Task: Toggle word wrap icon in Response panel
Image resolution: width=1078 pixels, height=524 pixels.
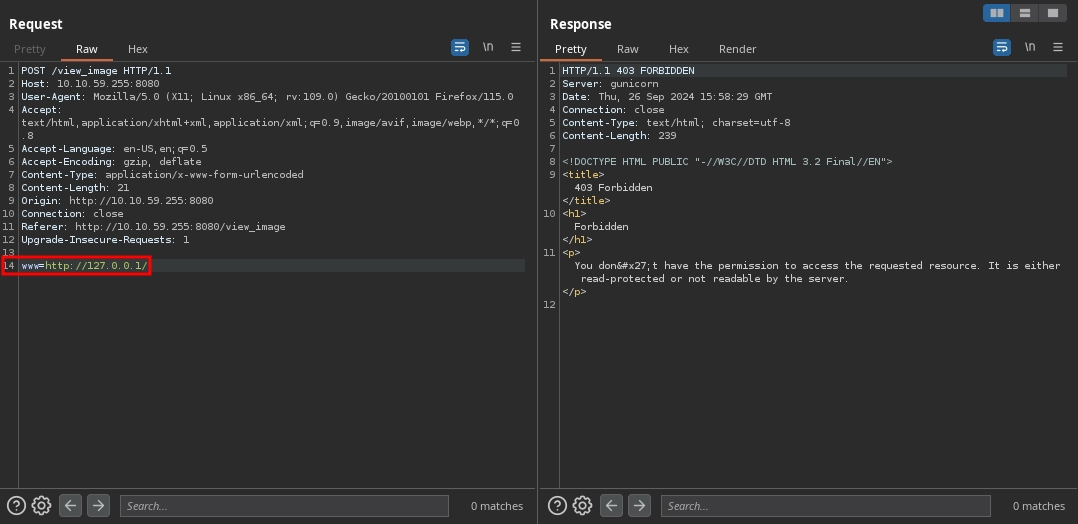Action: pyautogui.click(x=1001, y=47)
